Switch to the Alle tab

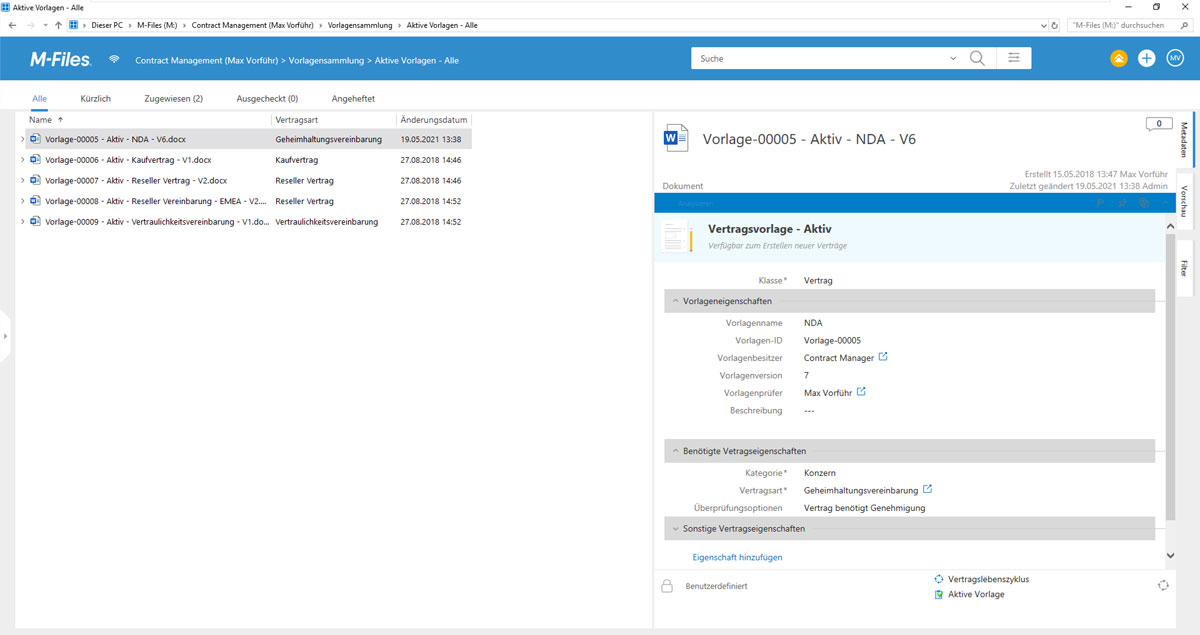click(x=39, y=99)
